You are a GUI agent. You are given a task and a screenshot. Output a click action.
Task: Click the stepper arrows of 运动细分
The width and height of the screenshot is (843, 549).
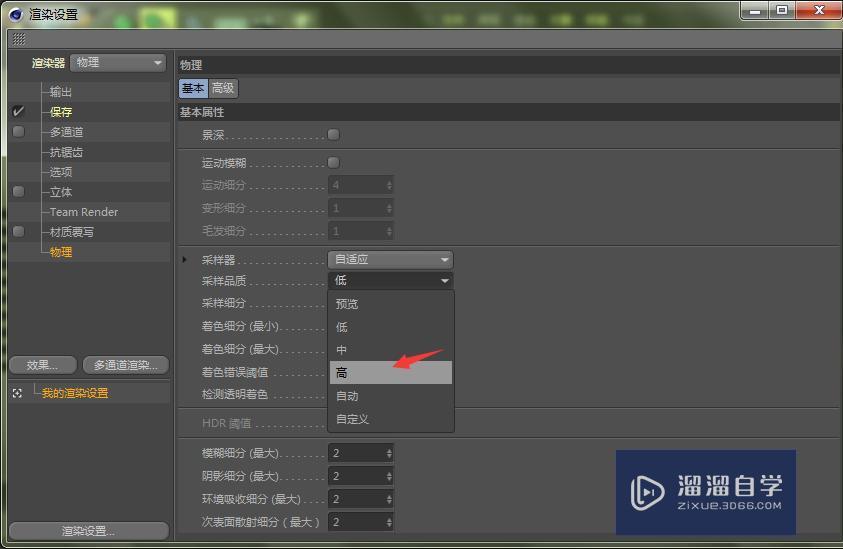pyautogui.click(x=389, y=185)
